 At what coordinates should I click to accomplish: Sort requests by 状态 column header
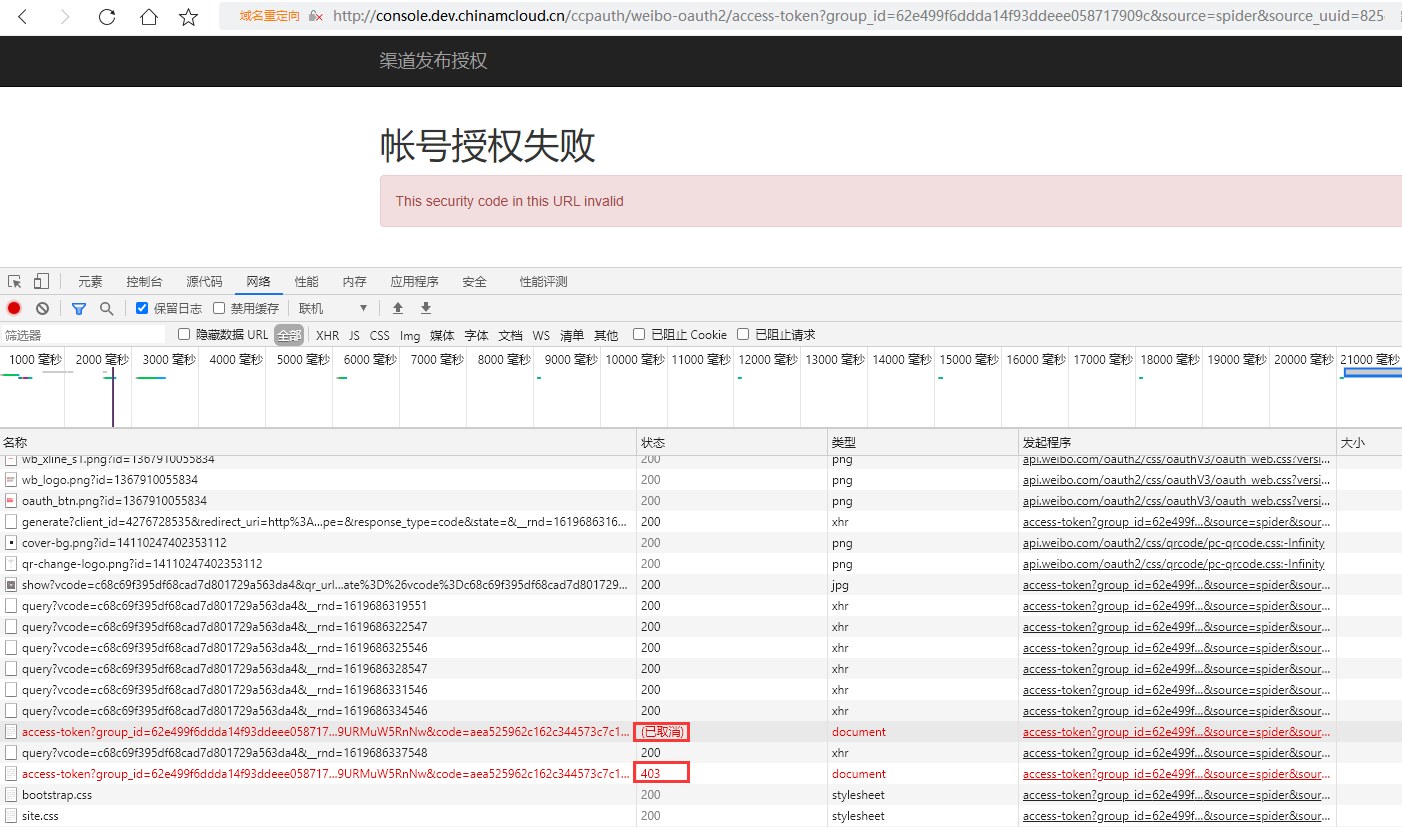(653, 443)
